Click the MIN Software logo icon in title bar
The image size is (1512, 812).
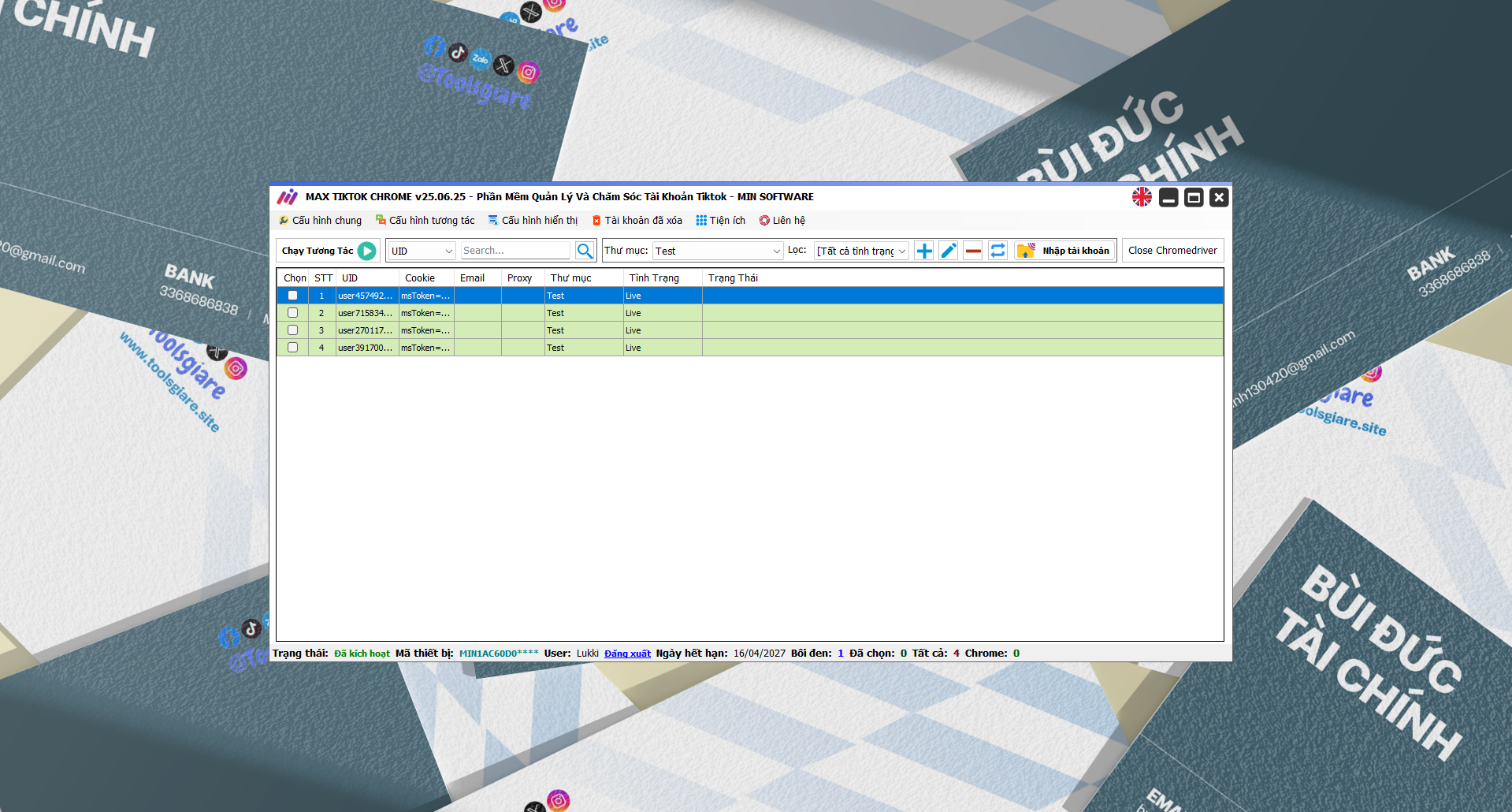pyautogui.click(x=288, y=197)
